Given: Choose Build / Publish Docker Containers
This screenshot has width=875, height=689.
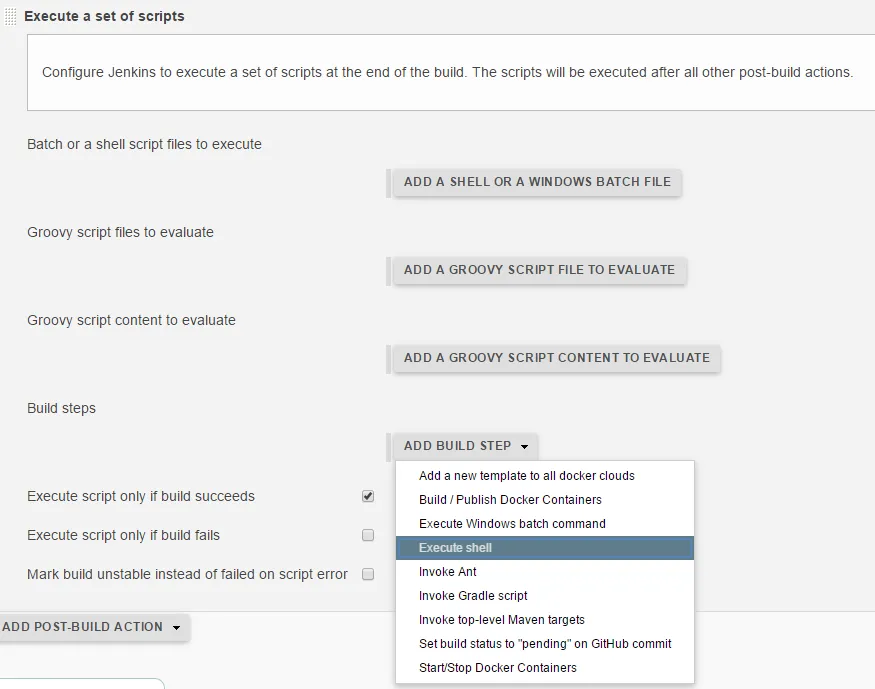Looking at the screenshot, I should click(x=510, y=500).
